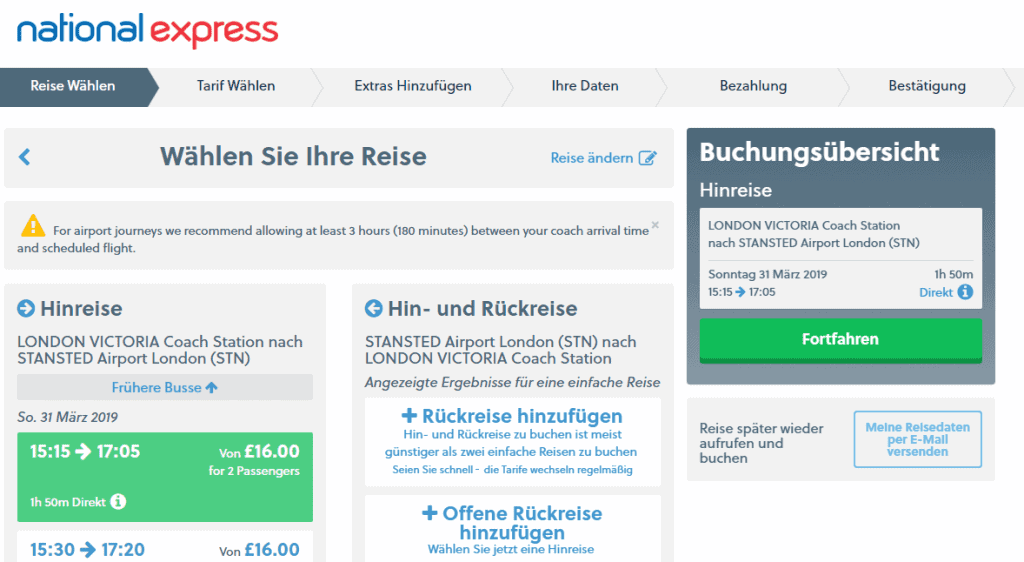Click Meine Reisedaten per E-Mail versenden
1024x562 pixels.
(918, 439)
